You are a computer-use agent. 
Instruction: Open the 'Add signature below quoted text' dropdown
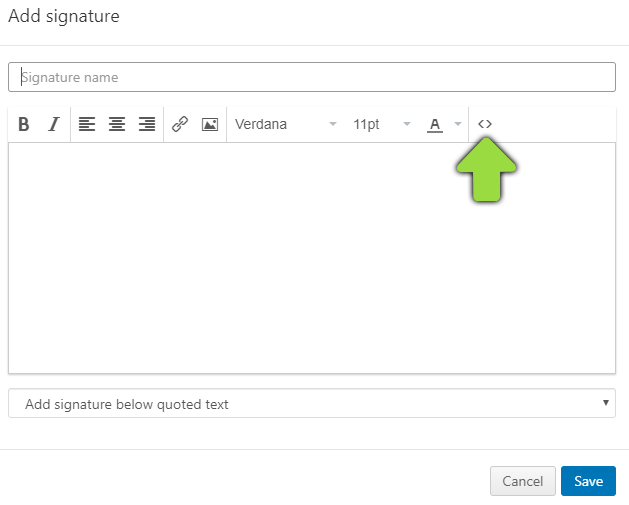300,404
